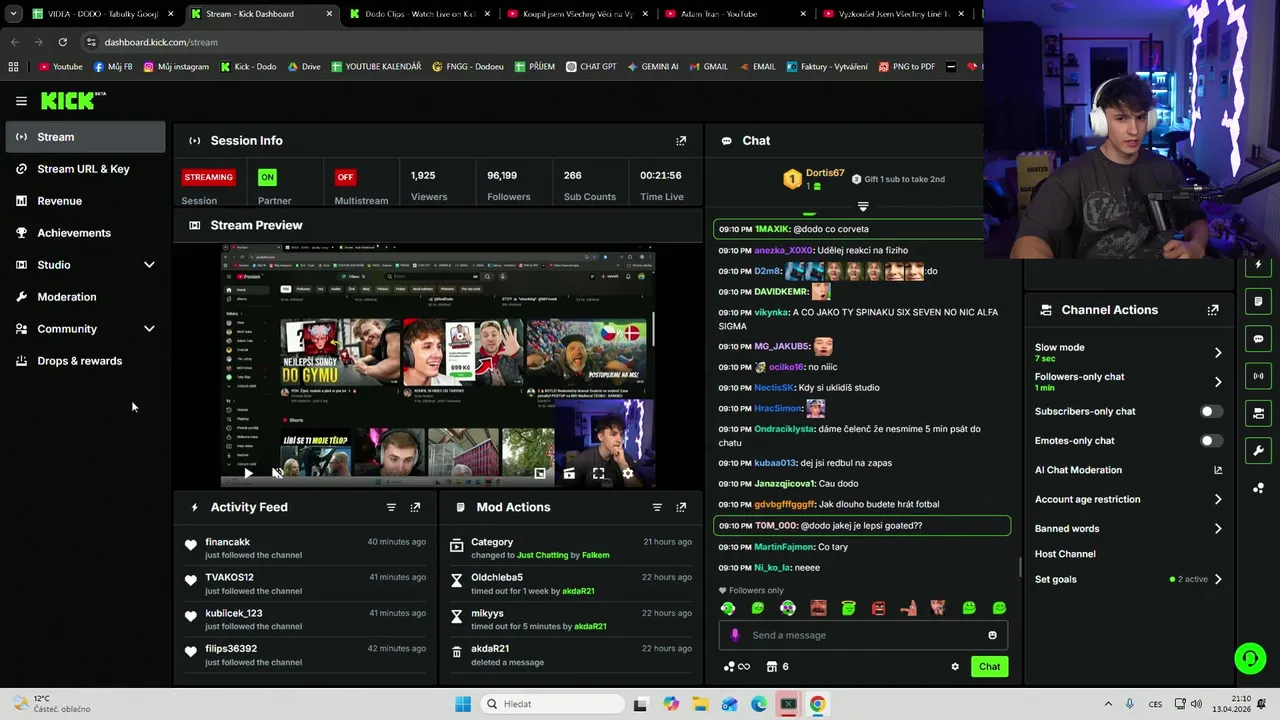This screenshot has width=1280, height=720.
Task: Enable Emotes-only chat switch
Action: pos(1210,441)
